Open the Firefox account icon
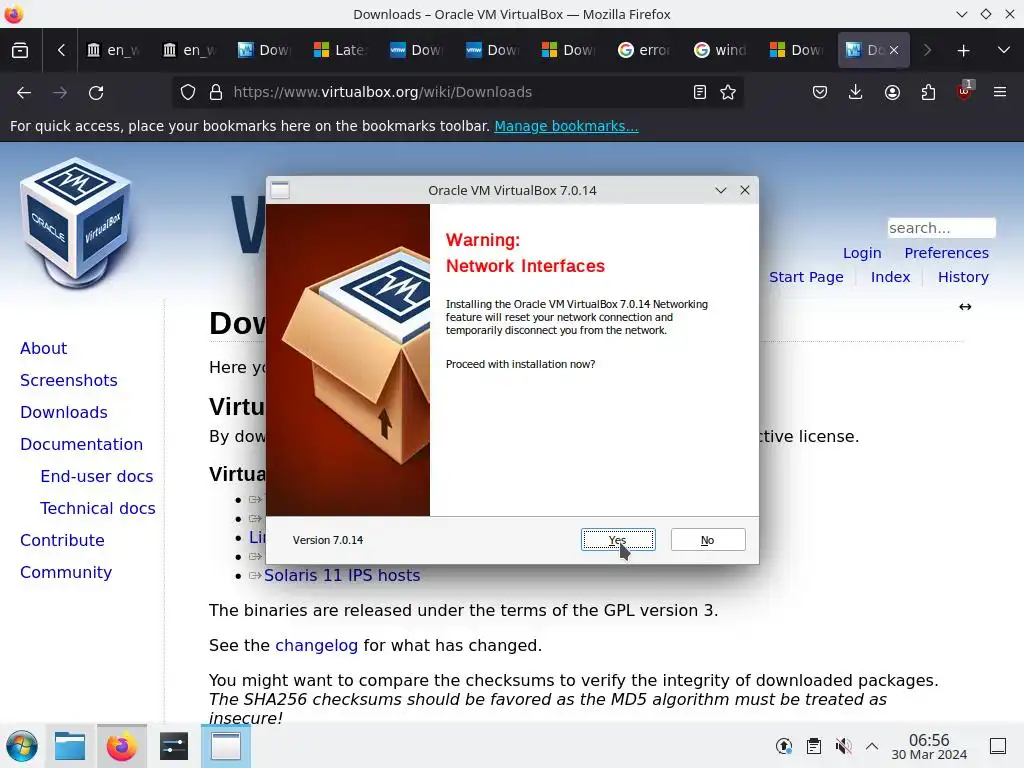This screenshot has width=1024, height=768. coord(892,92)
